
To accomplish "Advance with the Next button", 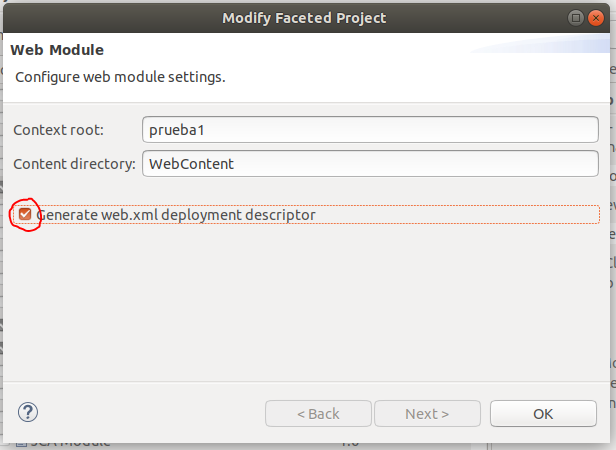I will point(427,413).
